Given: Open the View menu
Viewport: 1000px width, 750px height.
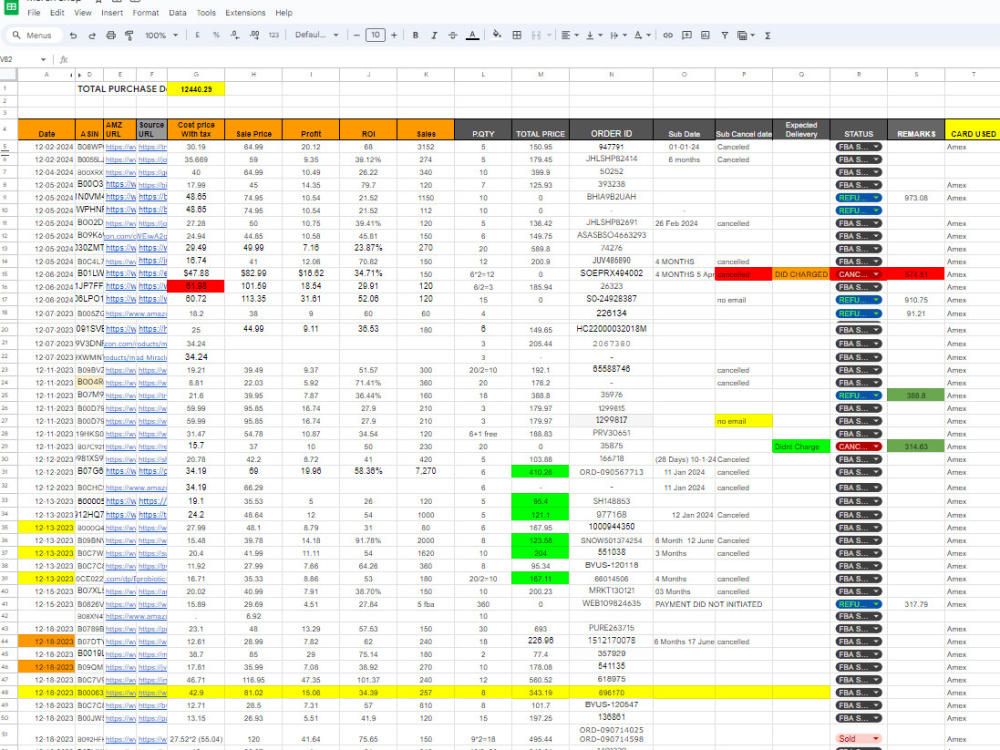Looking at the screenshot, I should [83, 13].
